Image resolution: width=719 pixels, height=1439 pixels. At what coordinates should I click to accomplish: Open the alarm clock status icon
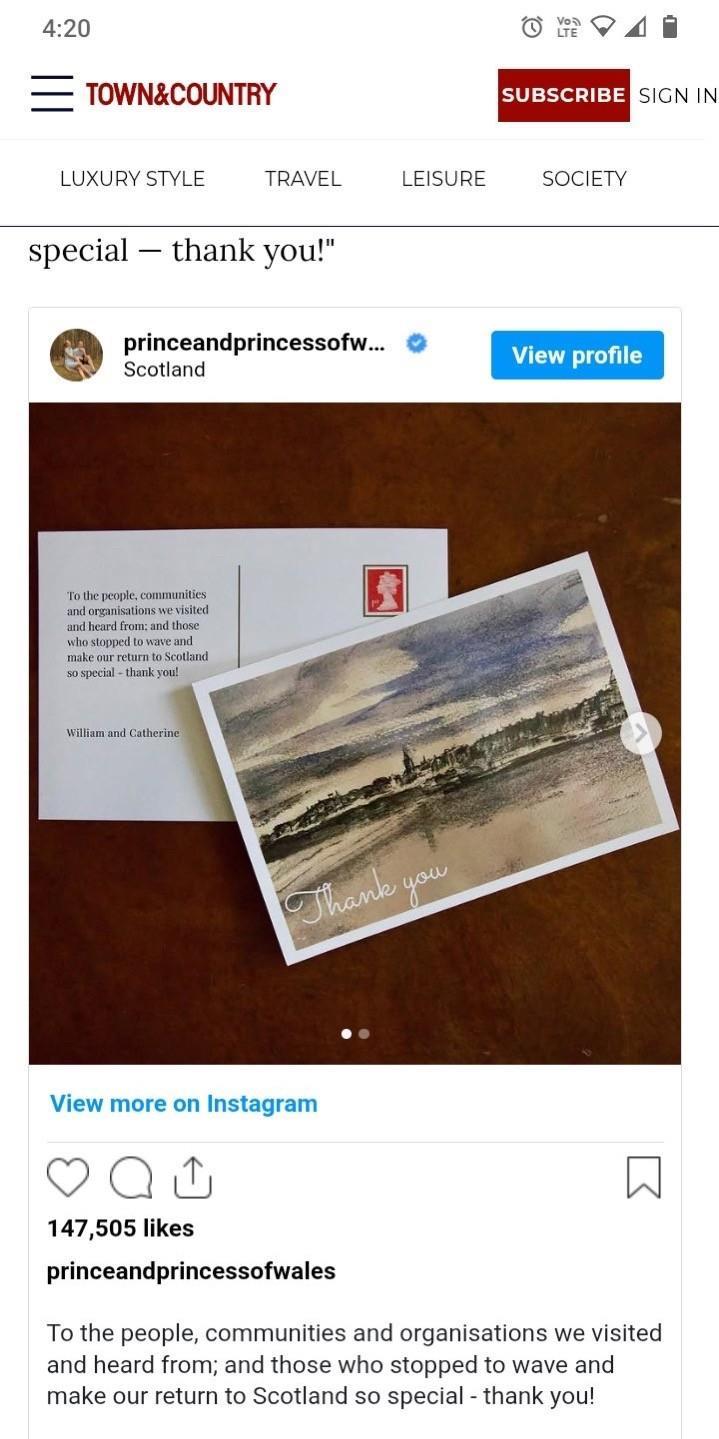coord(533,28)
